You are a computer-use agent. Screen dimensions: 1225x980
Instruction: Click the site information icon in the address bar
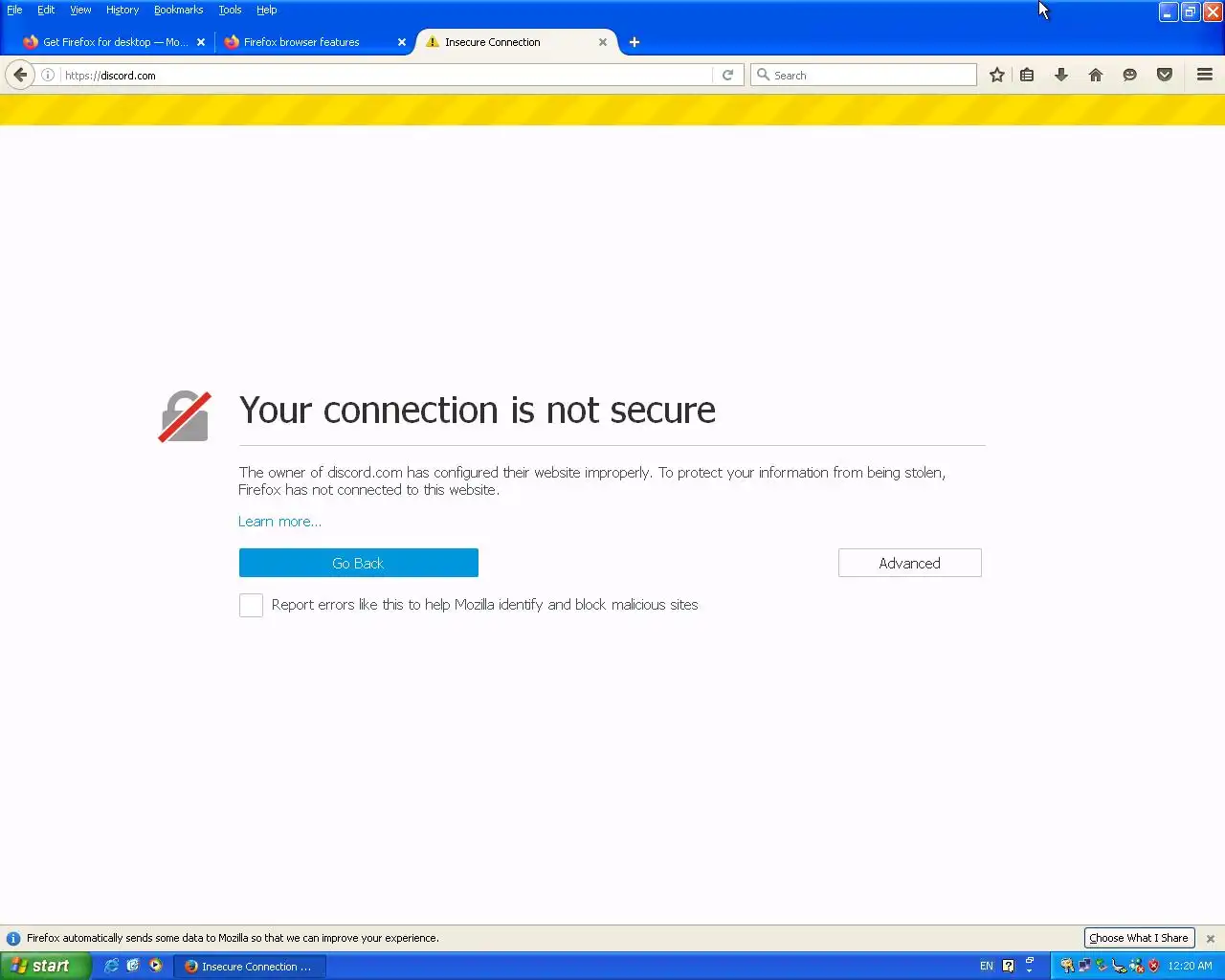click(x=48, y=75)
